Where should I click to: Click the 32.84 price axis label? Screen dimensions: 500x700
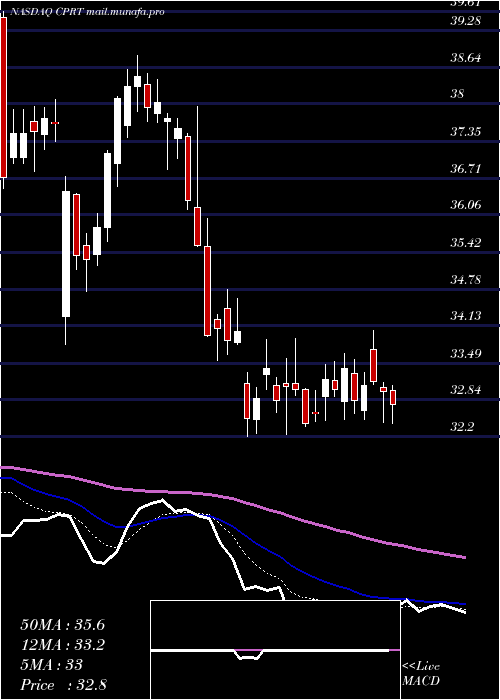coord(466,390)
